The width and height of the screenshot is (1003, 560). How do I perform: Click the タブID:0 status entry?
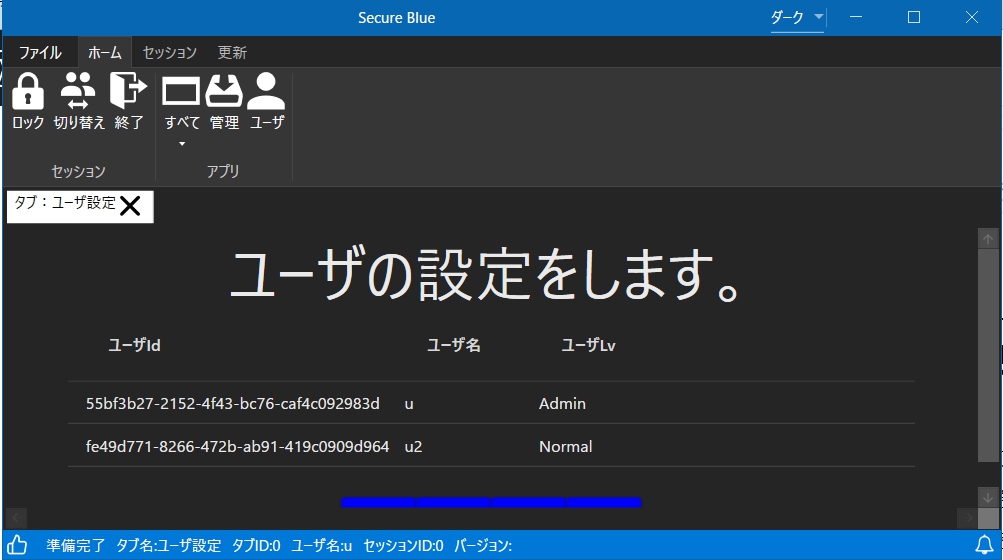[x=256, y=545]
